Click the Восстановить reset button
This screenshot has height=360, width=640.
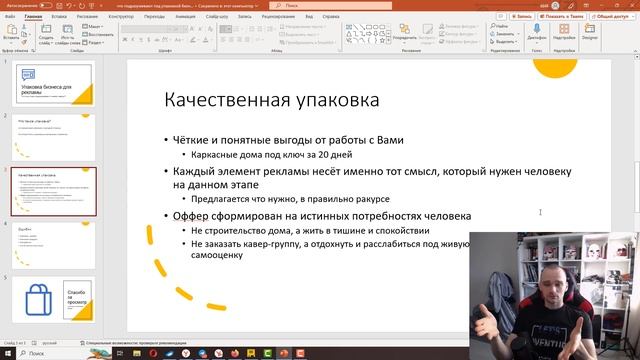(98, 34)
